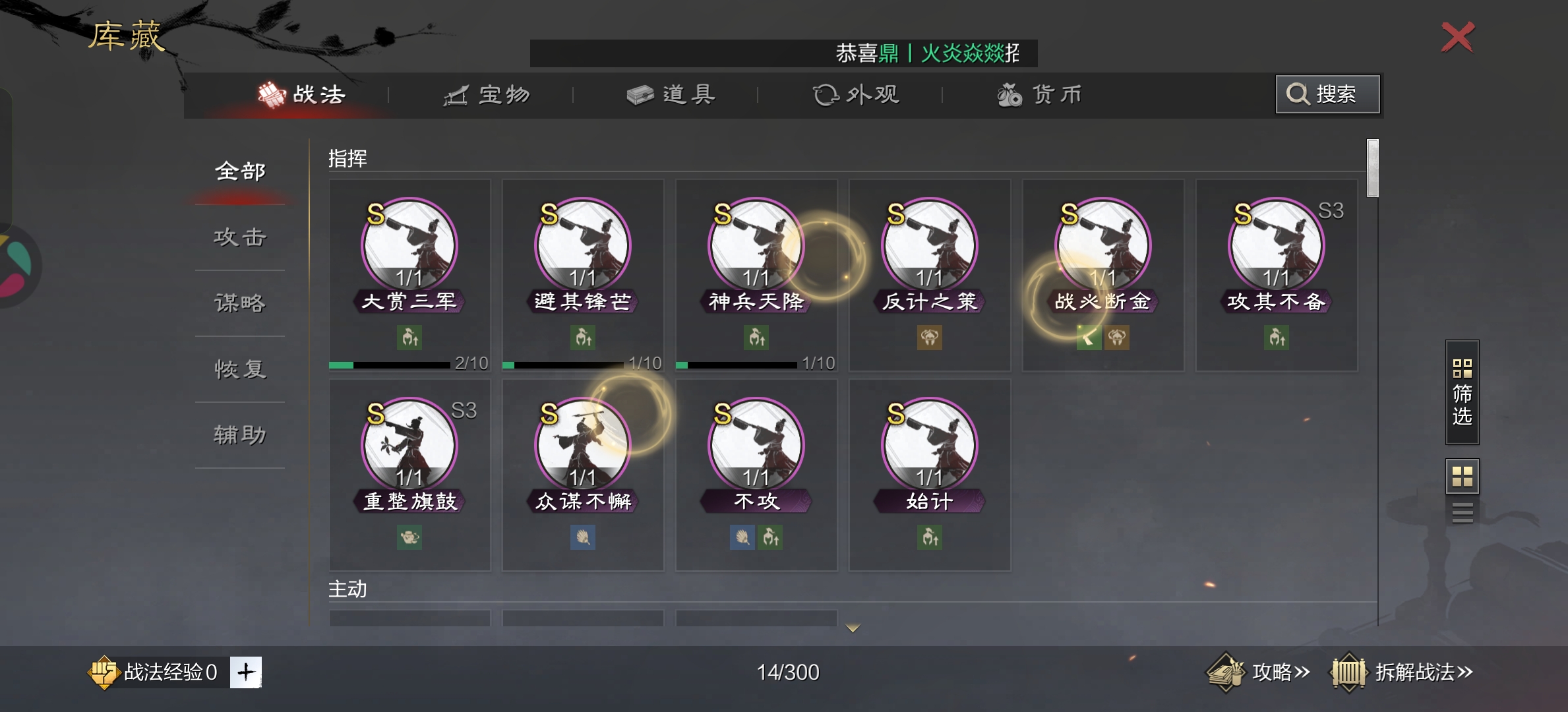Select the 重整旗鼓 tactic icon
This screenshot has height=712, width=1568.
(x=409, y=444)
